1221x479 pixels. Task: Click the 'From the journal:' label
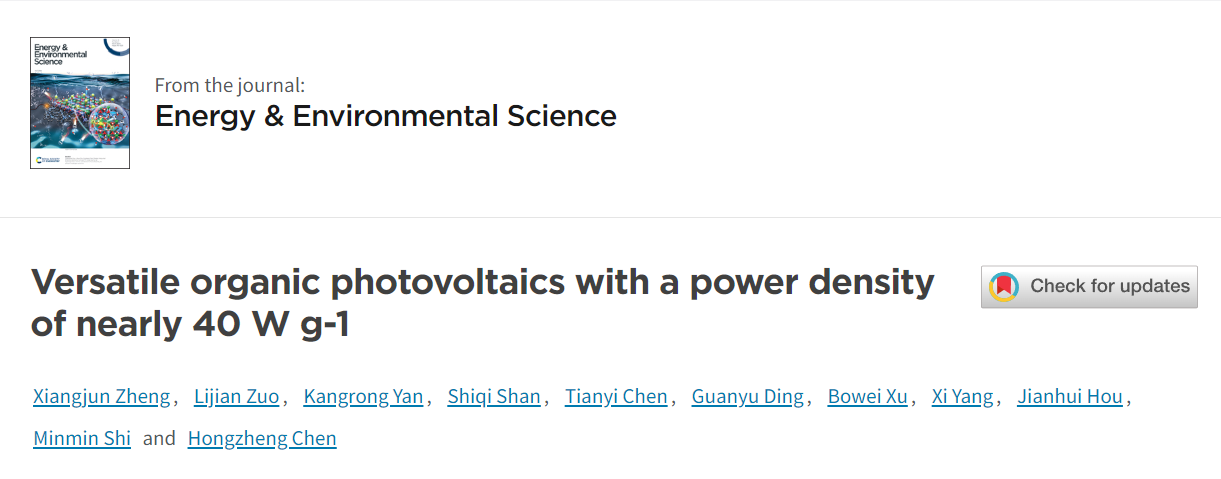tap(230, 85)
